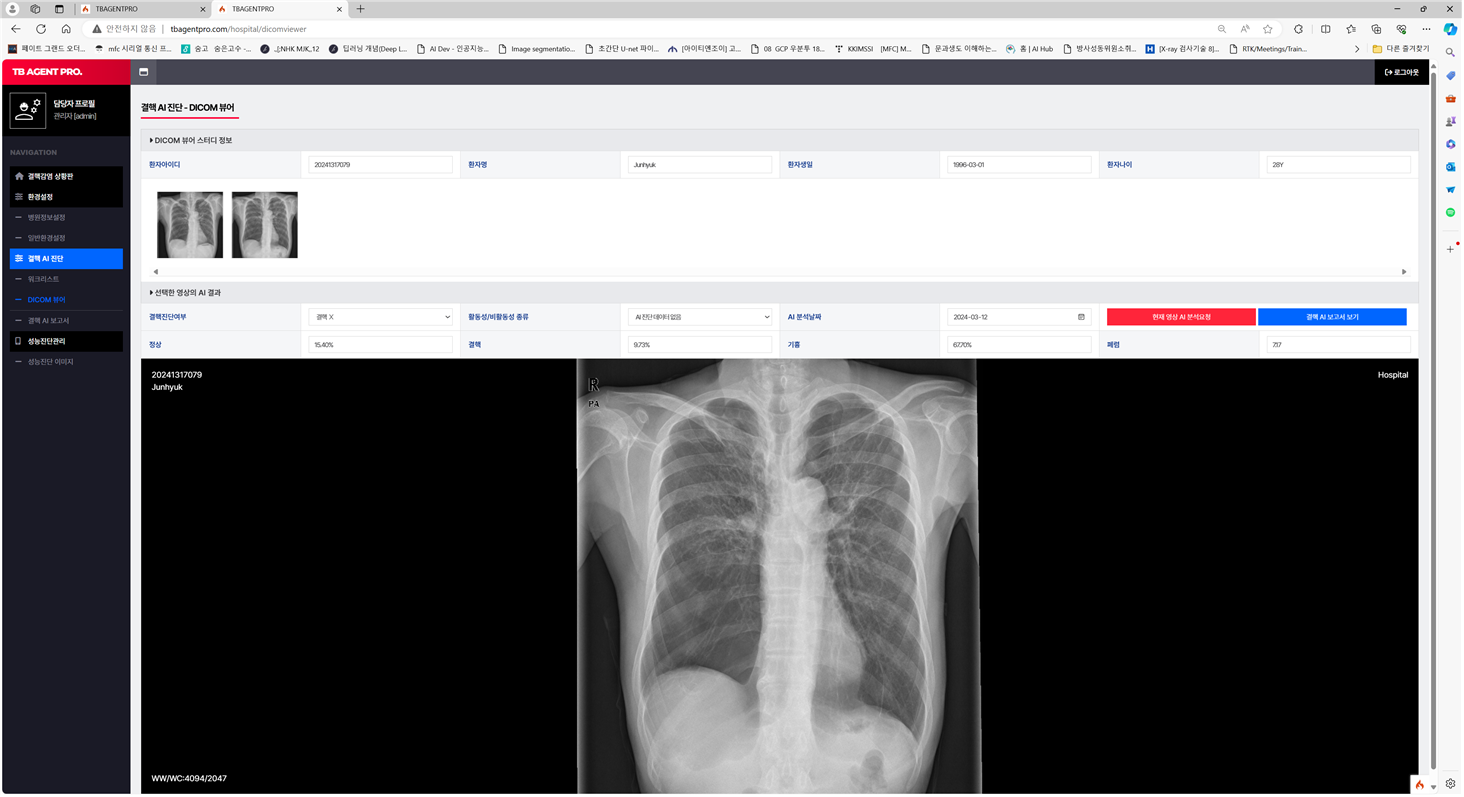
Task: Click the sidebar collapse icon in top bar
Action: pos(144,72)
